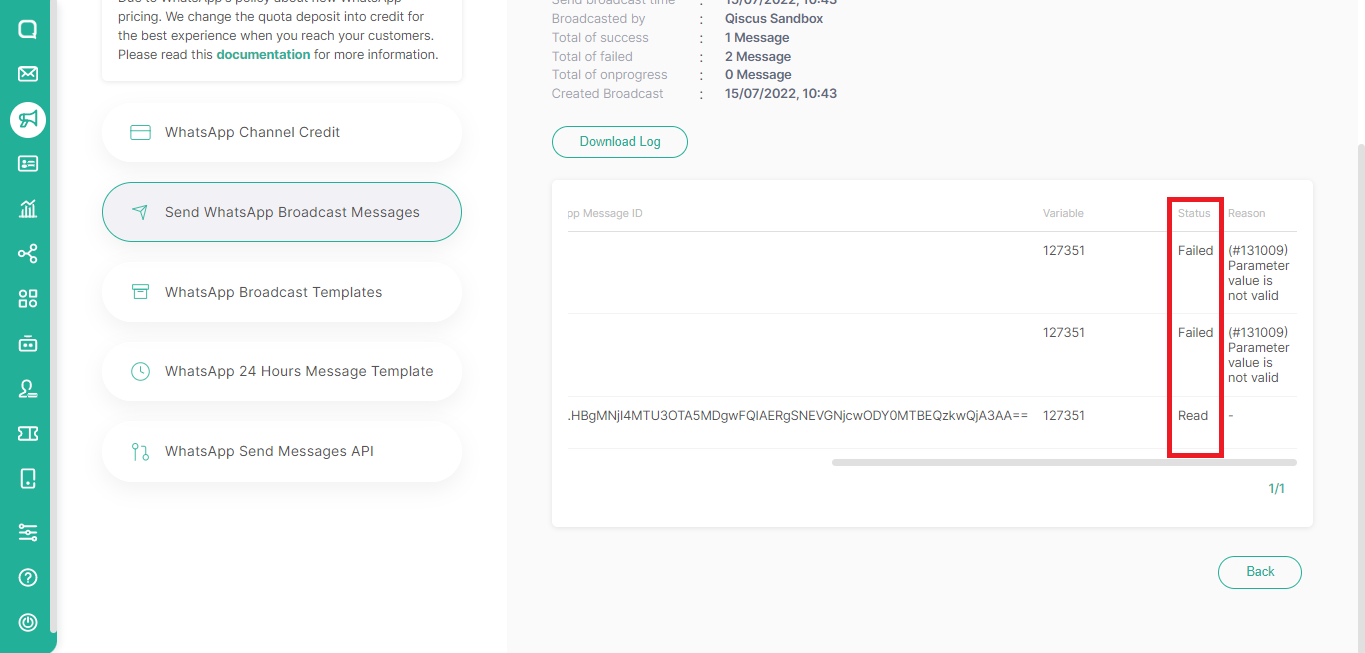Click the horizontal scrollbar under the table
Image resolution: width=1365 pixels, height=653 pixels.
pos(1063,462)
